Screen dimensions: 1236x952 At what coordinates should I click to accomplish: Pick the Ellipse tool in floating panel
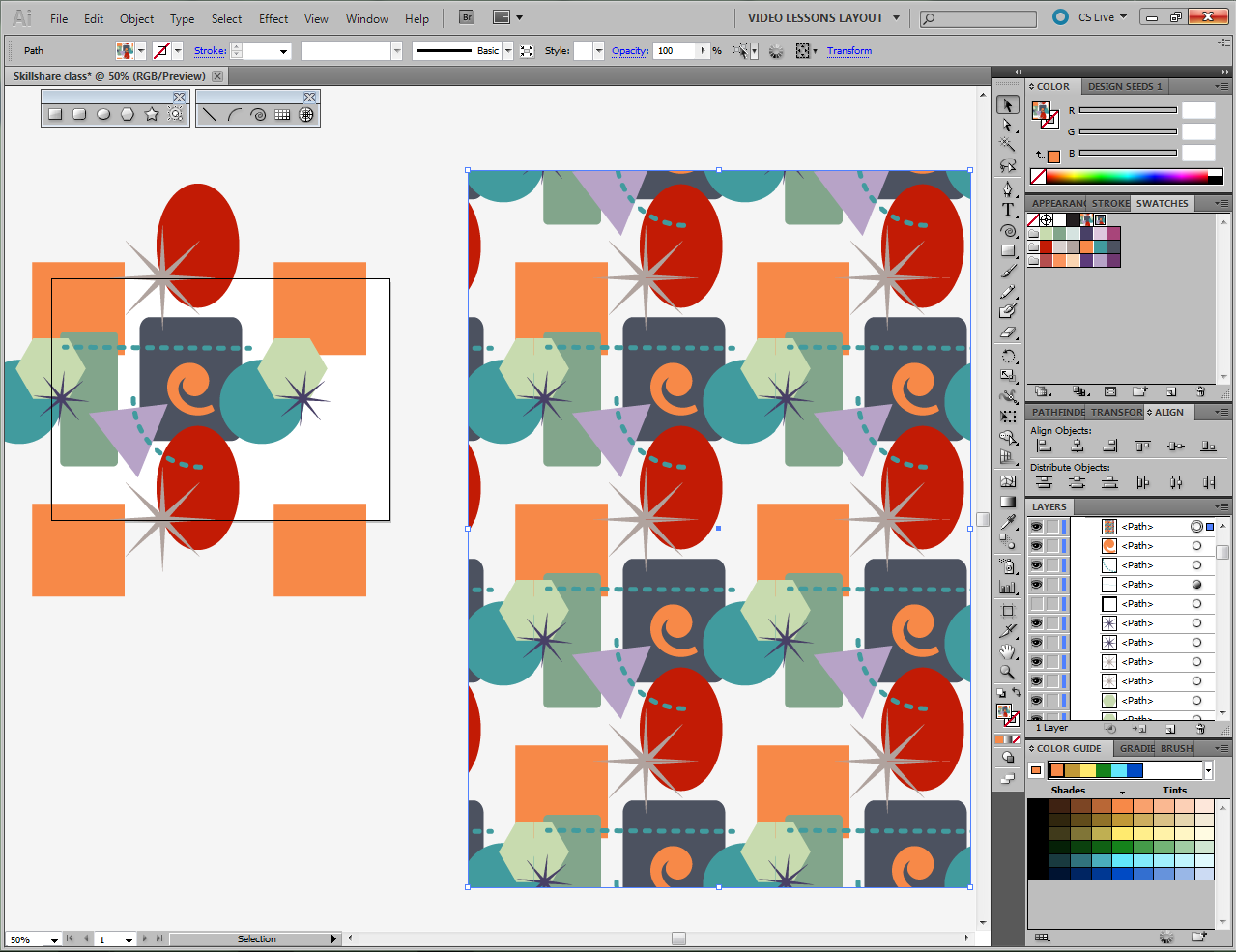pos(103,114)
